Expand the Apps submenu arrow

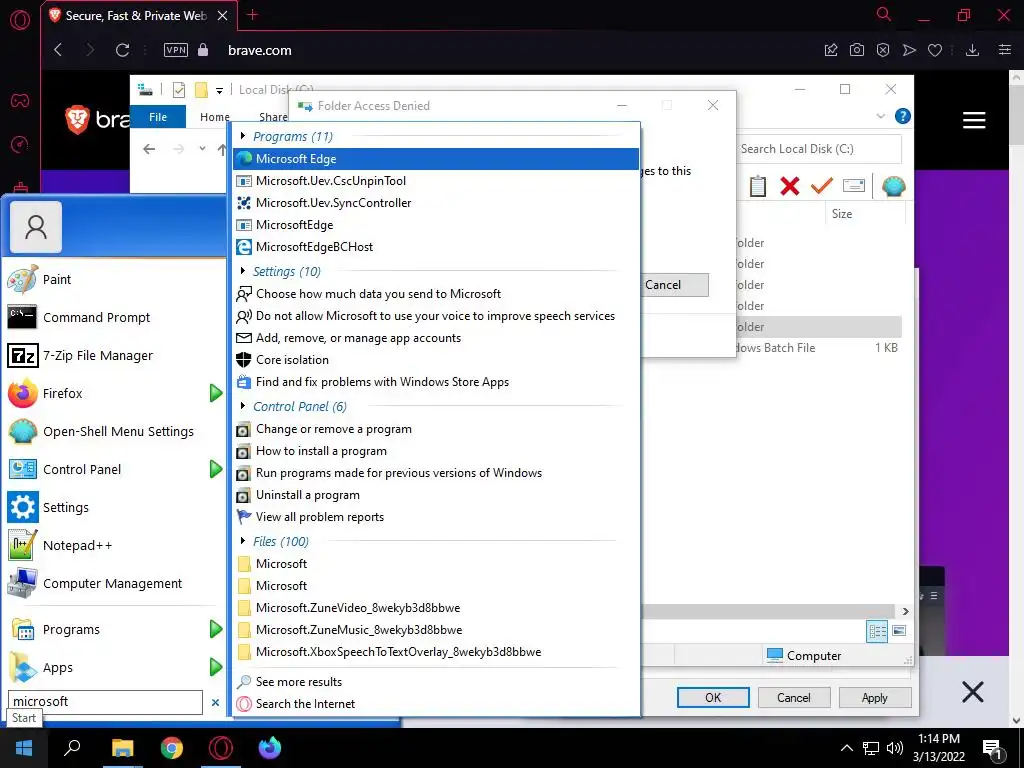(216, 667)
